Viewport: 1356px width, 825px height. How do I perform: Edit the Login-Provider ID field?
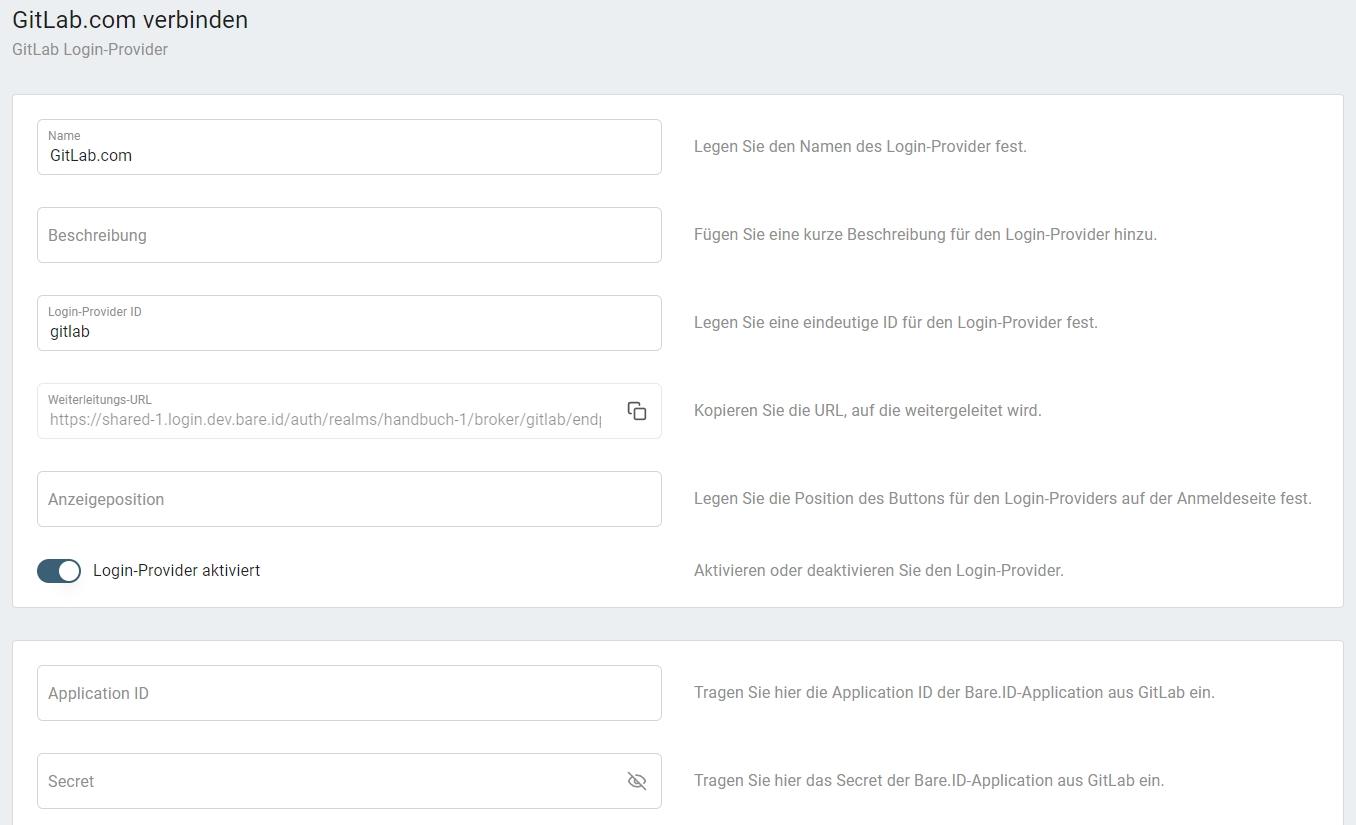[x=349, y=323]
